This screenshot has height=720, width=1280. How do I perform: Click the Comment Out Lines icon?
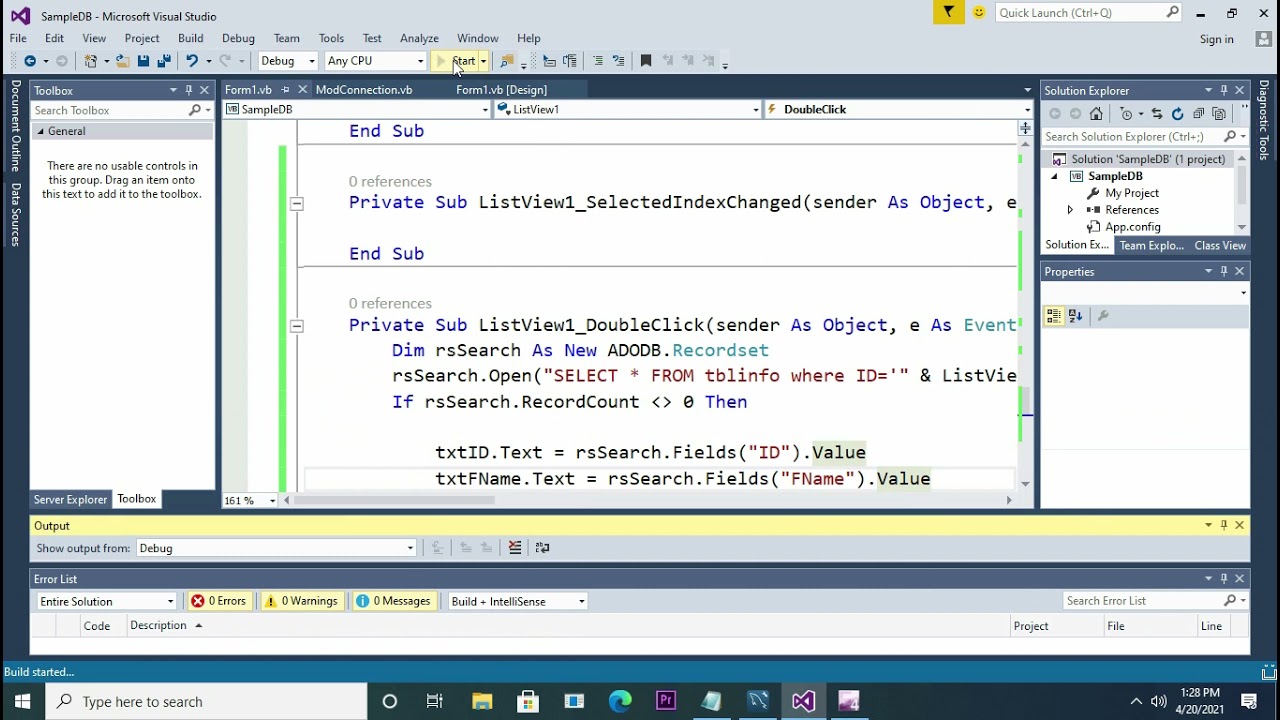pyautogui.click(x=597, y=61)
